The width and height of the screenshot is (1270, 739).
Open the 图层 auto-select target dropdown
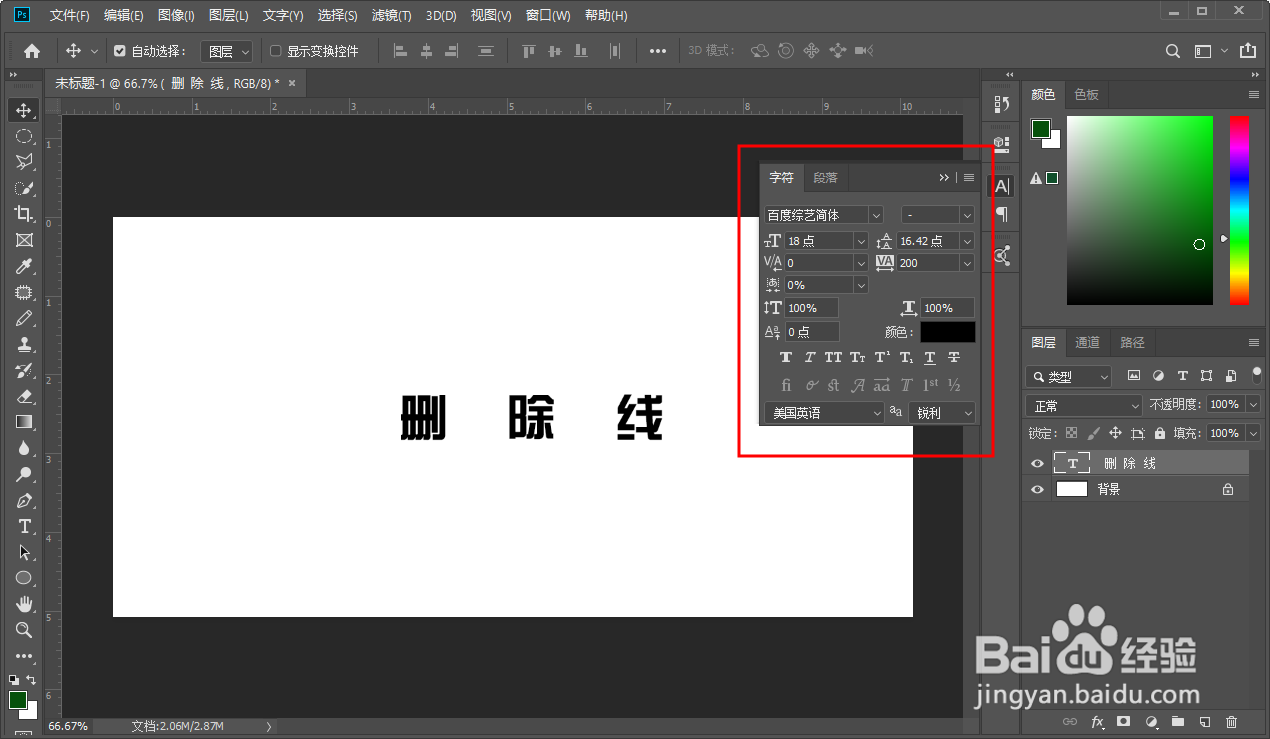click(227, 51)
